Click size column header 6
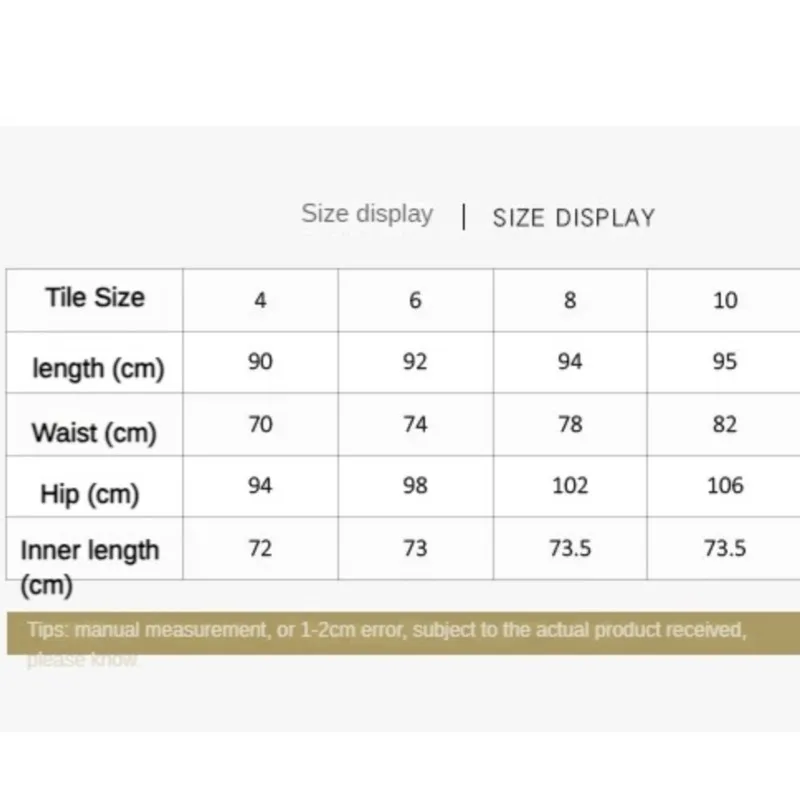Image resolution: width=800 pixels, height=800 pixels. 415,300
